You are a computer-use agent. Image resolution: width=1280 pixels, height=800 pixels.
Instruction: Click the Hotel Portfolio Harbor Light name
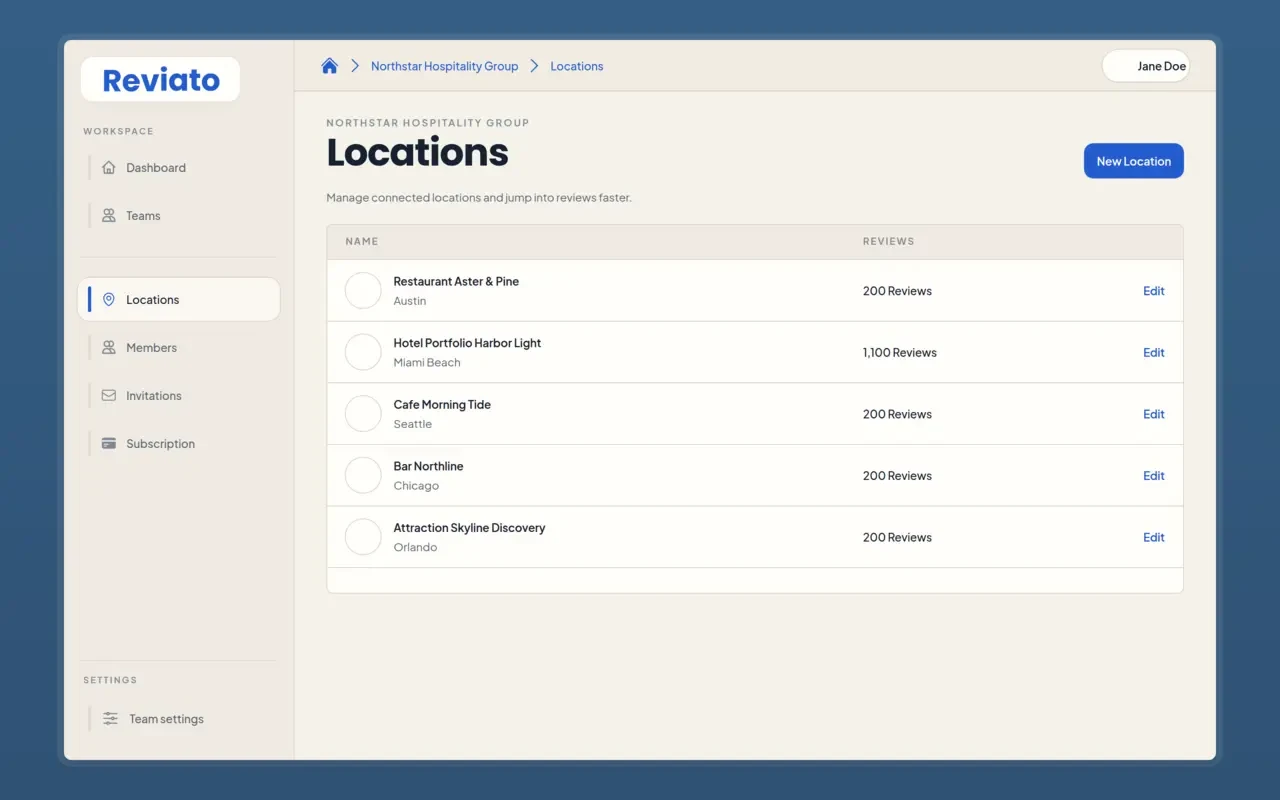point(467,343)
